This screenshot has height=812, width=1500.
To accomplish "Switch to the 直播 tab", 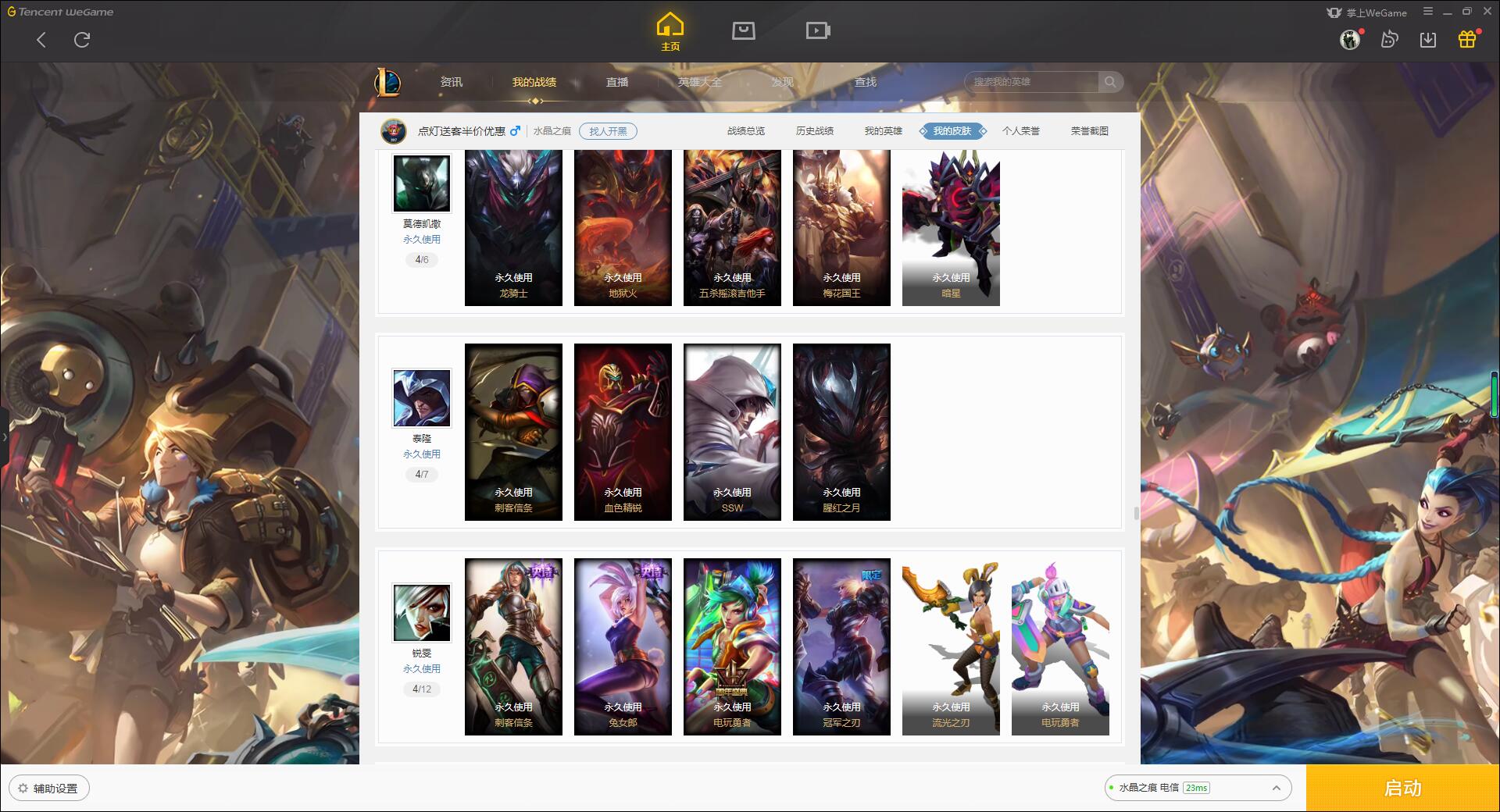I will click(617, 82).
